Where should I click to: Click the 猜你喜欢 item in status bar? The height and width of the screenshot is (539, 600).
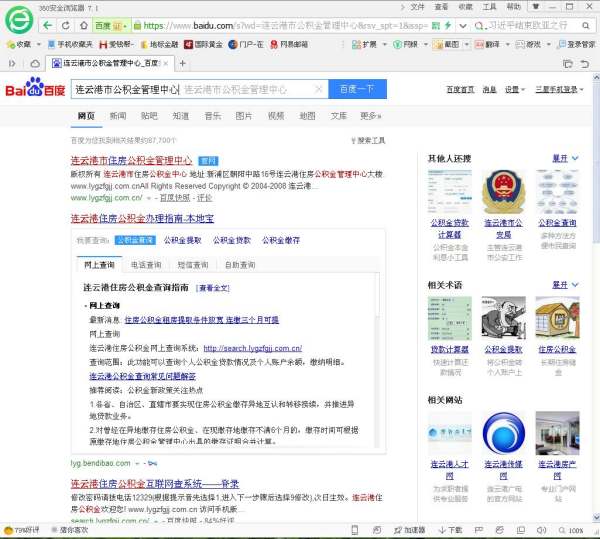pyautogui.click(x=70, y=530)
